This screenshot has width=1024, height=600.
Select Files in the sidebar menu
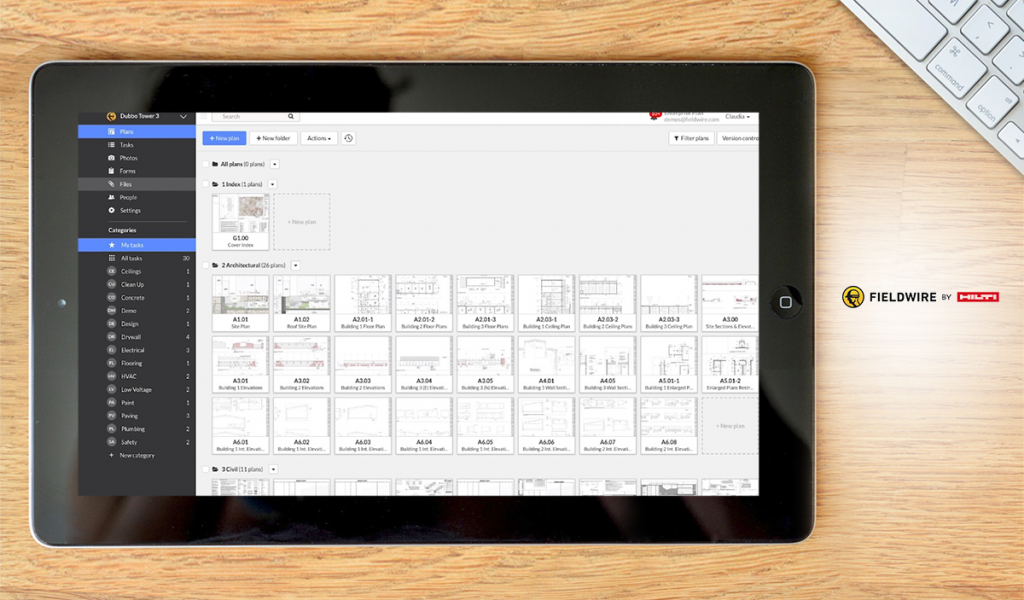125,184
